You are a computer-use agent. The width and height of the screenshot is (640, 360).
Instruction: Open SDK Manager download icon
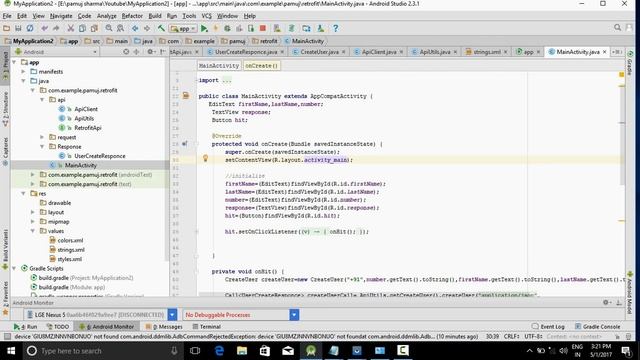(321, 28)
